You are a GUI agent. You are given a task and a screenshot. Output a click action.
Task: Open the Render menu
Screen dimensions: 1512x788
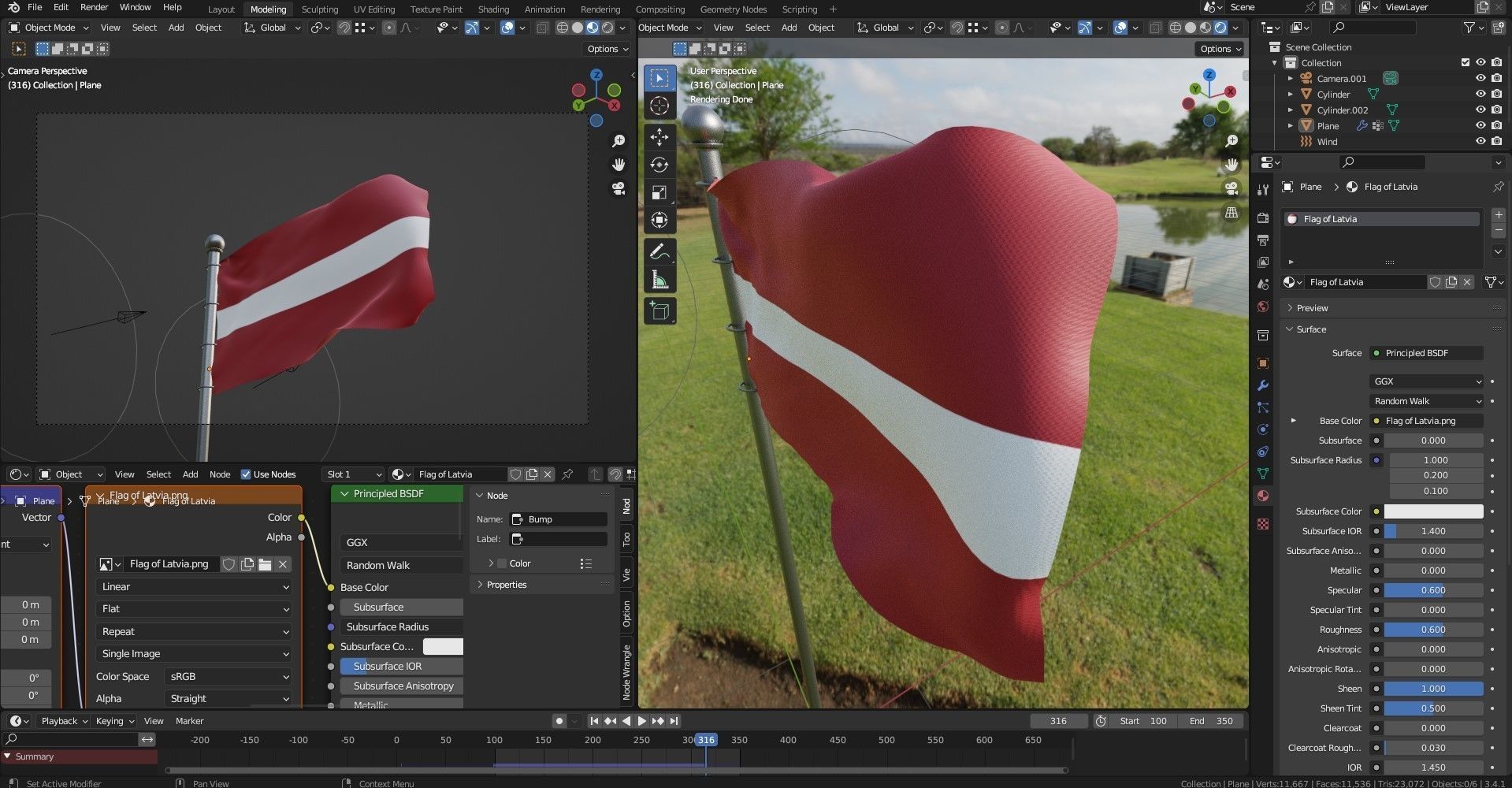tap(94, 7)
